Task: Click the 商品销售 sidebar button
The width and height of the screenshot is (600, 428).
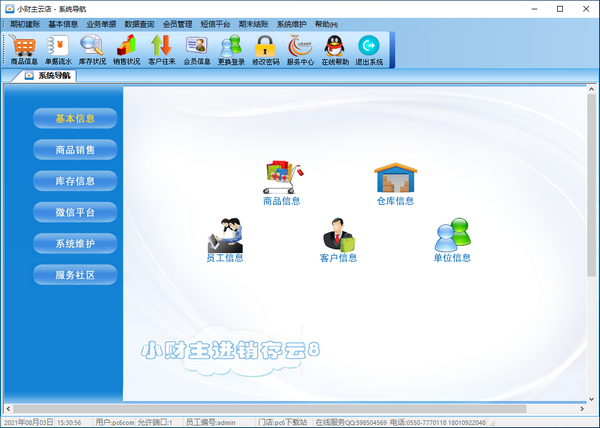Action: tap(76, 150)
